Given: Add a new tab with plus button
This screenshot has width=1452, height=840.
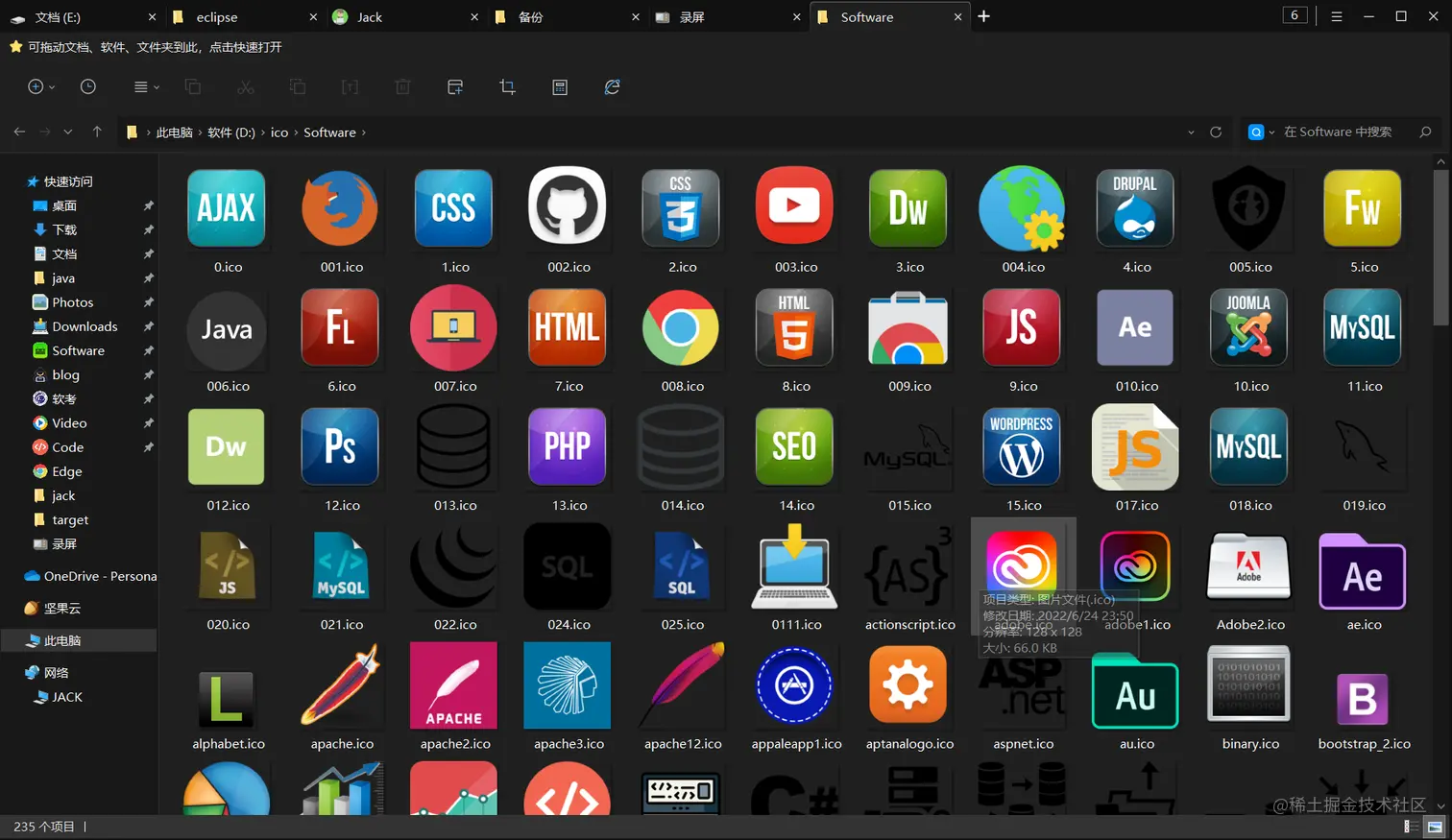Looking at the screenshot, I should pos(983,16).
